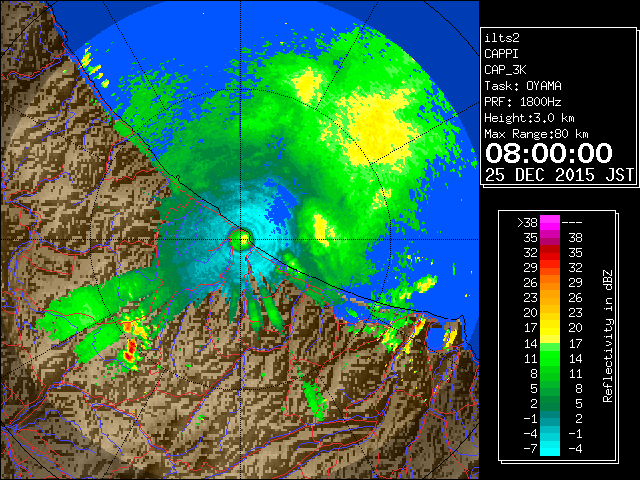Click the "CAP_3K" line
Viewport: 640px width, 480px height.
[505, 70]
